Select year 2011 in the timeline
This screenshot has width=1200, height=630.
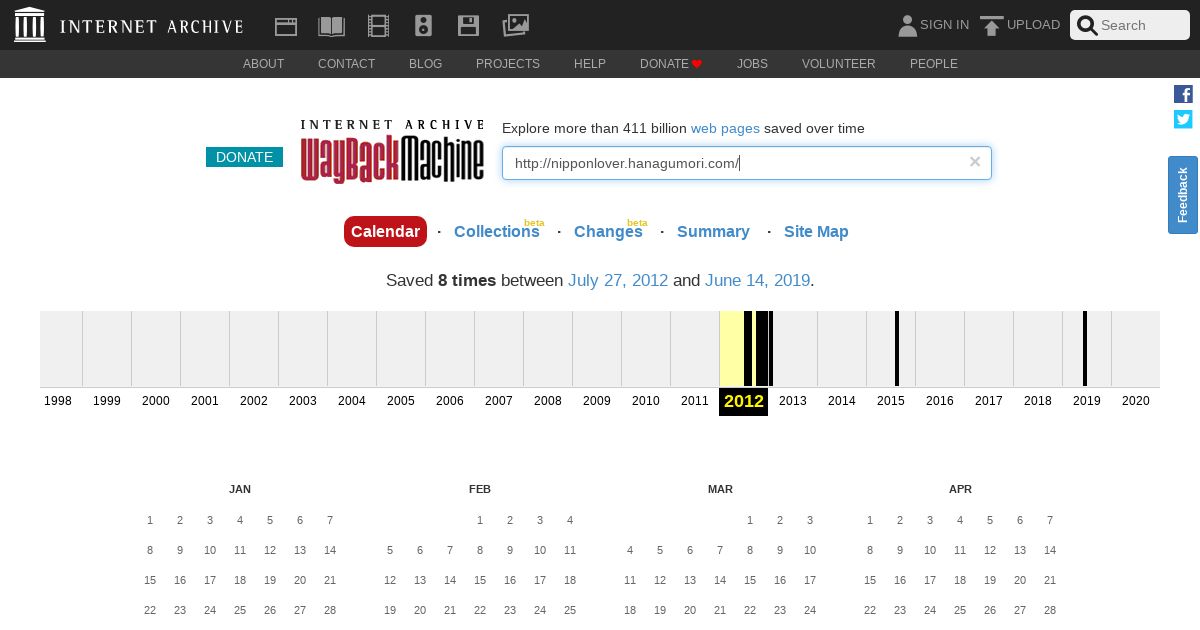pyautogui.click(x=695, y=401)
